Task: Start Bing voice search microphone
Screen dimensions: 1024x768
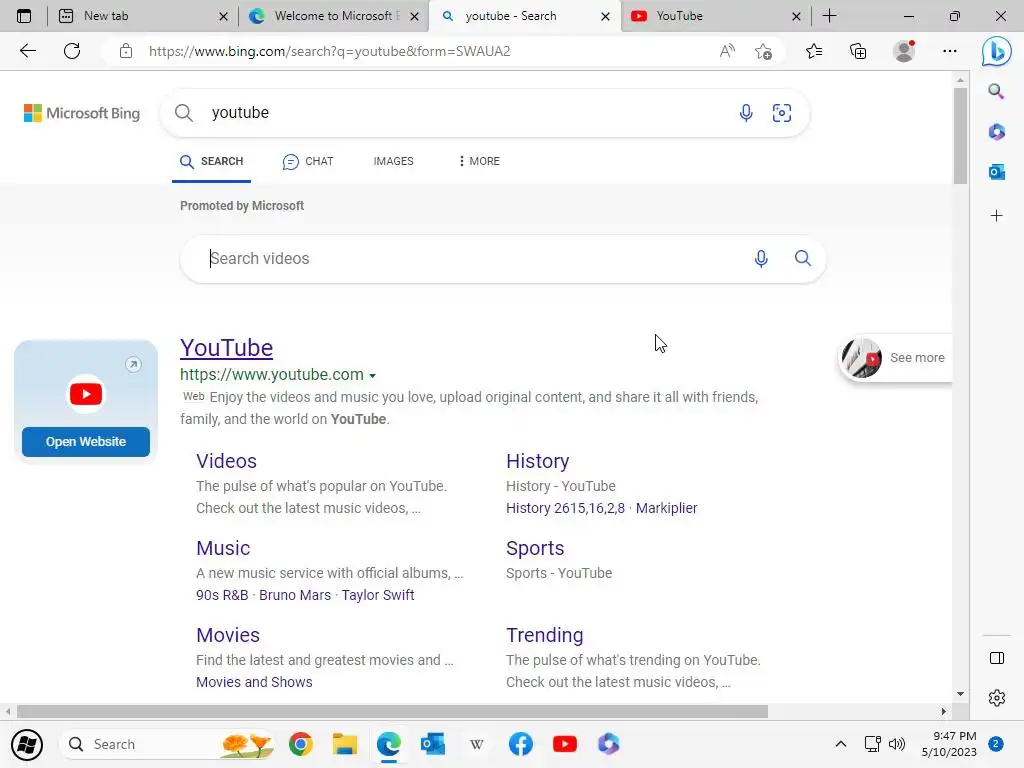Action: 746,113
